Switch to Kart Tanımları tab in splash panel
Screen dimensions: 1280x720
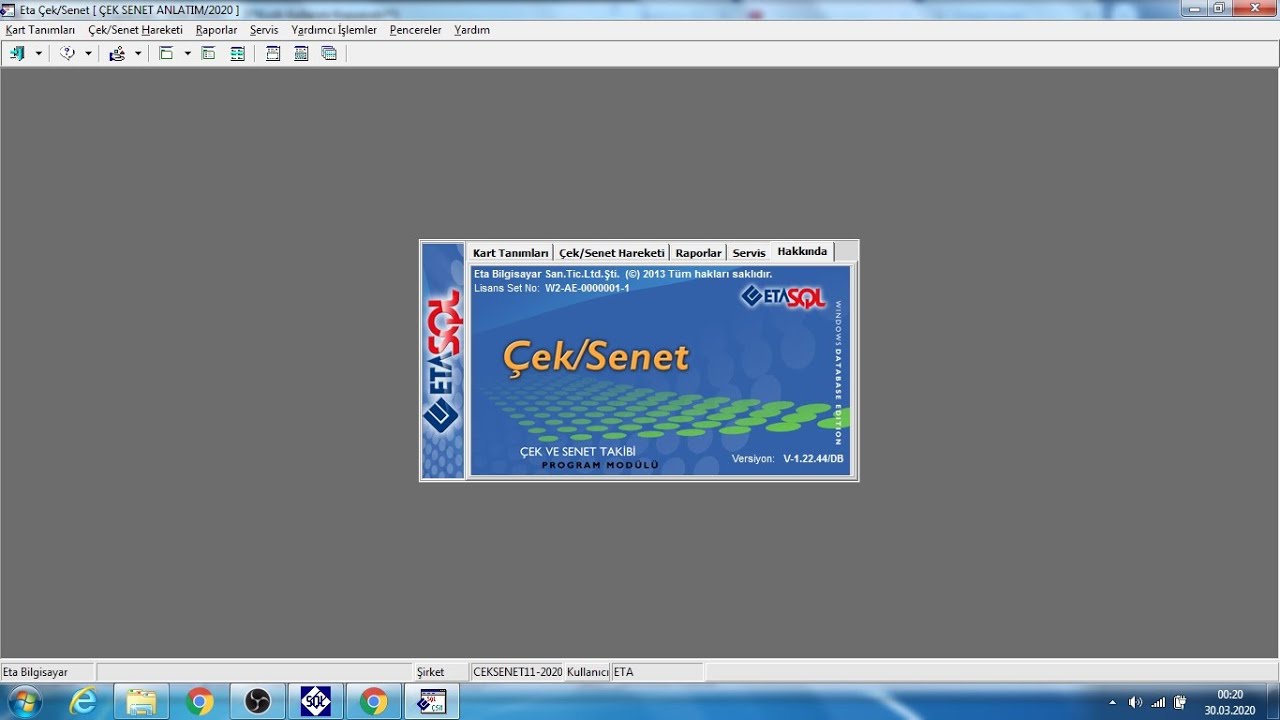click(511, 253)
